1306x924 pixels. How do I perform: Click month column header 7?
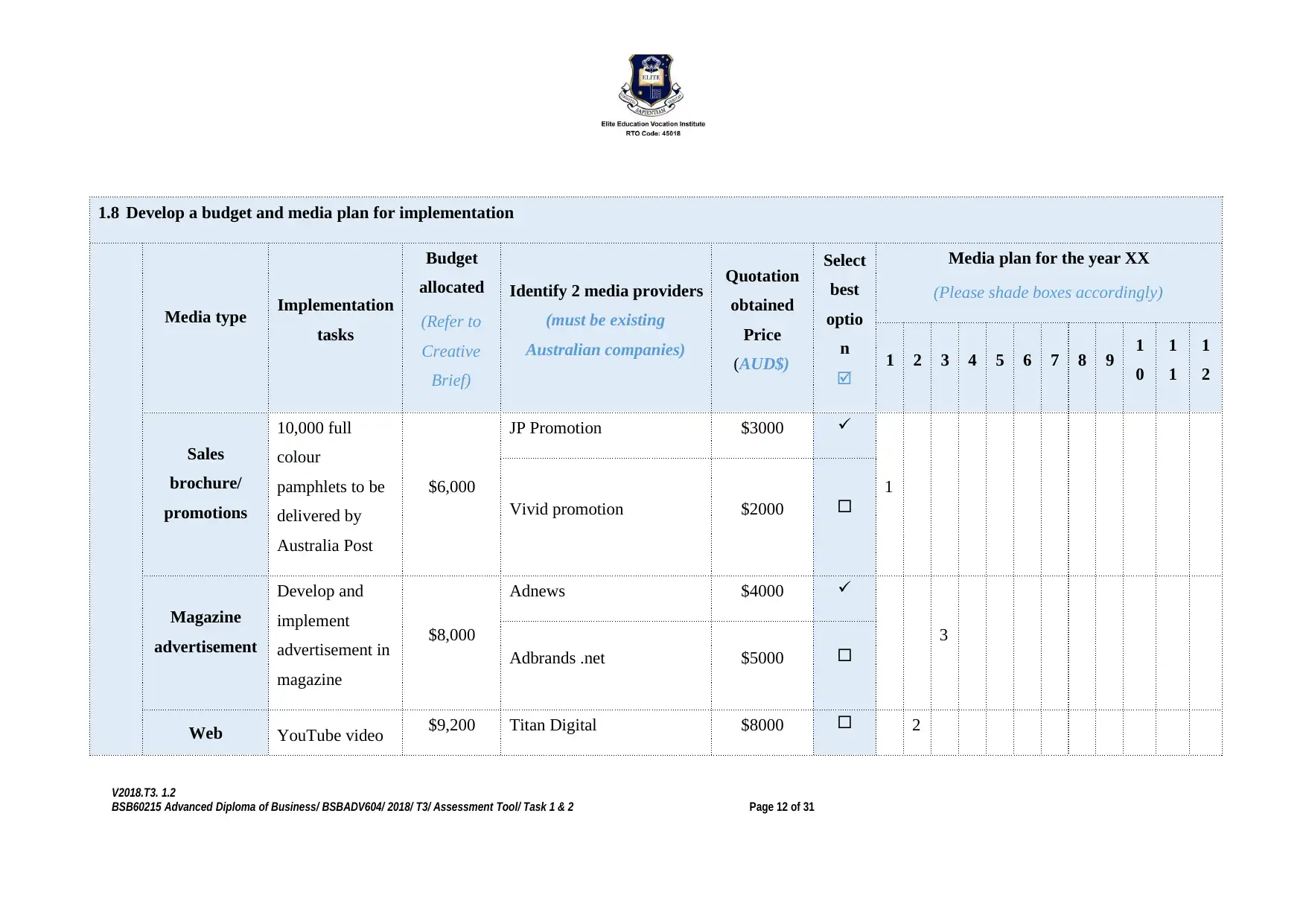tap(1054, 360)
